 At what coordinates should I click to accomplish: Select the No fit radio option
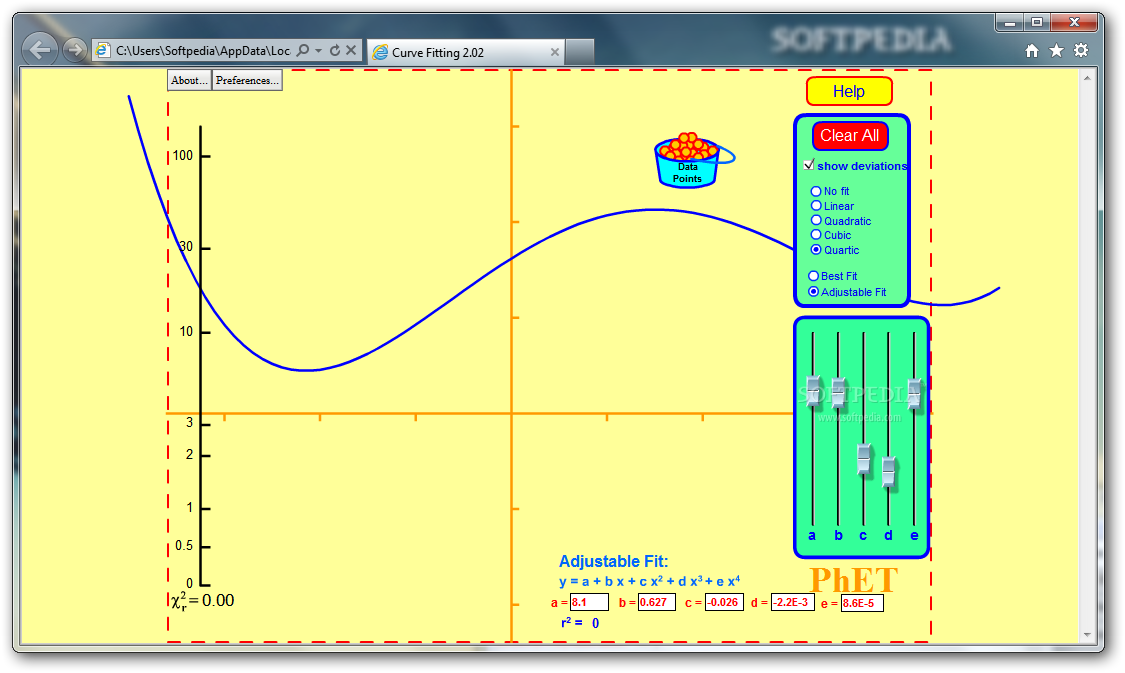click(x=816, y=191)
